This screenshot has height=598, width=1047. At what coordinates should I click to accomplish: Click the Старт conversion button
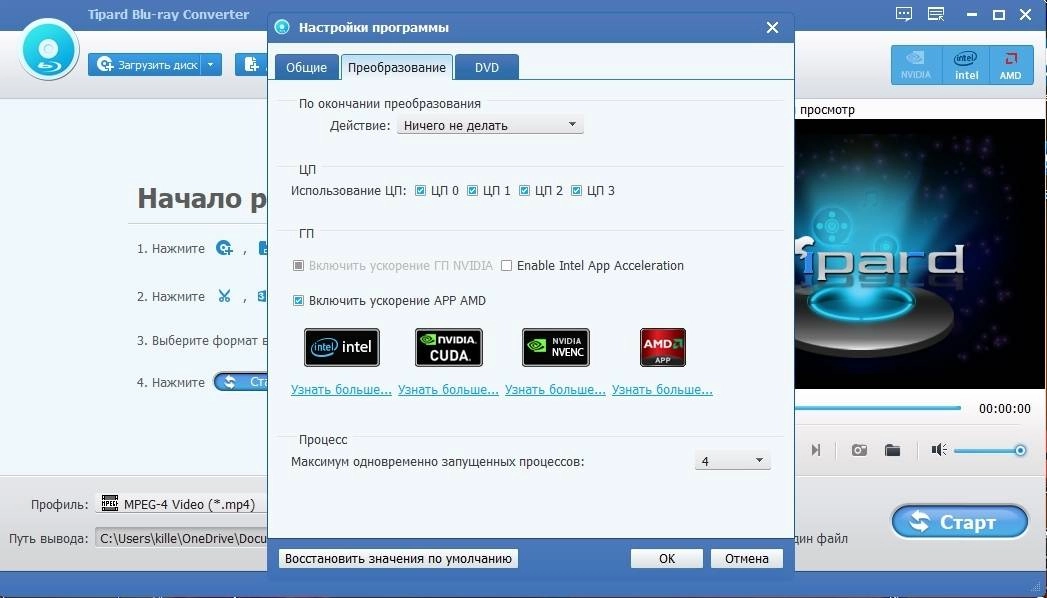(x=960, y=522)
